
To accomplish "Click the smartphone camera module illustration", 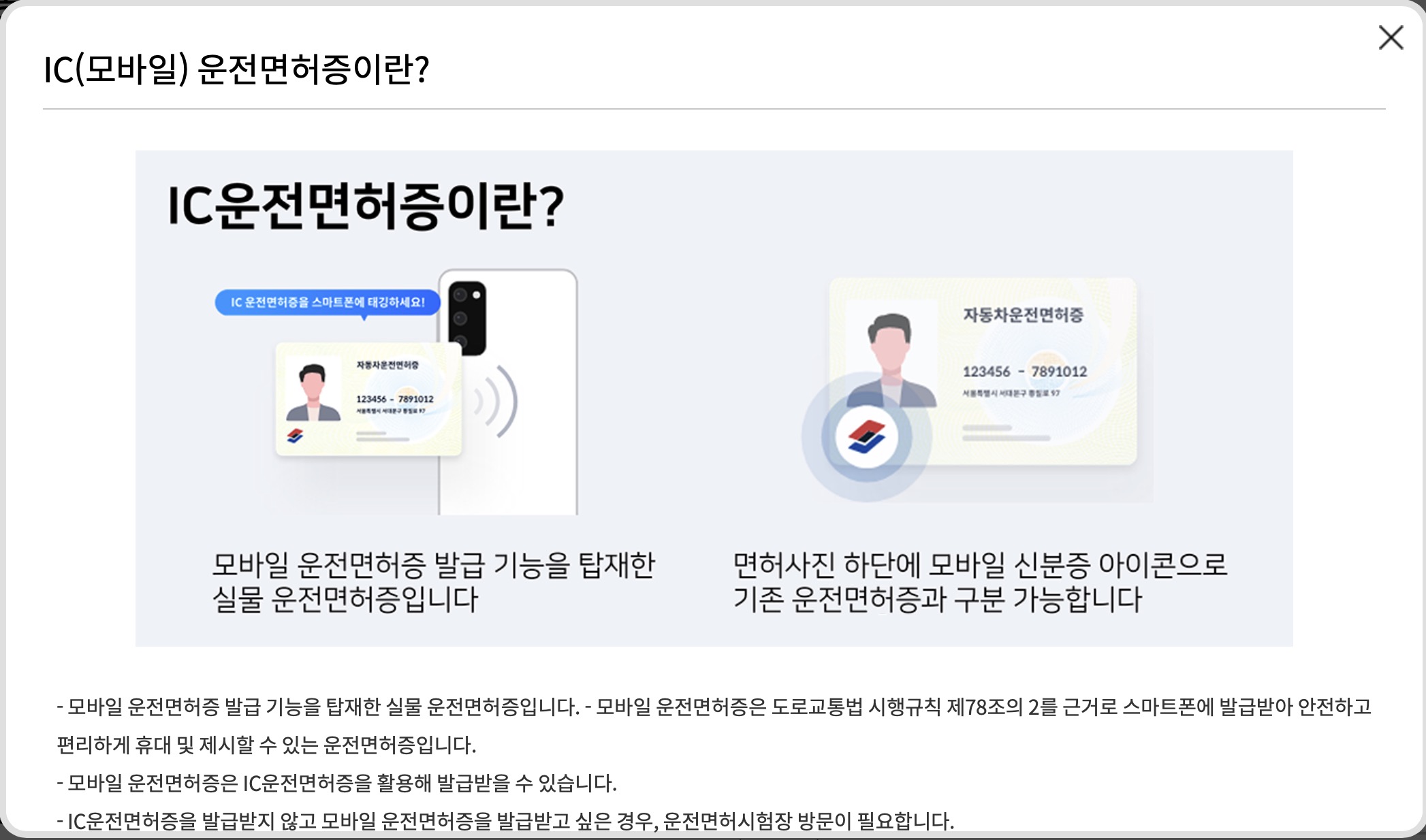I will pos(467,317).
